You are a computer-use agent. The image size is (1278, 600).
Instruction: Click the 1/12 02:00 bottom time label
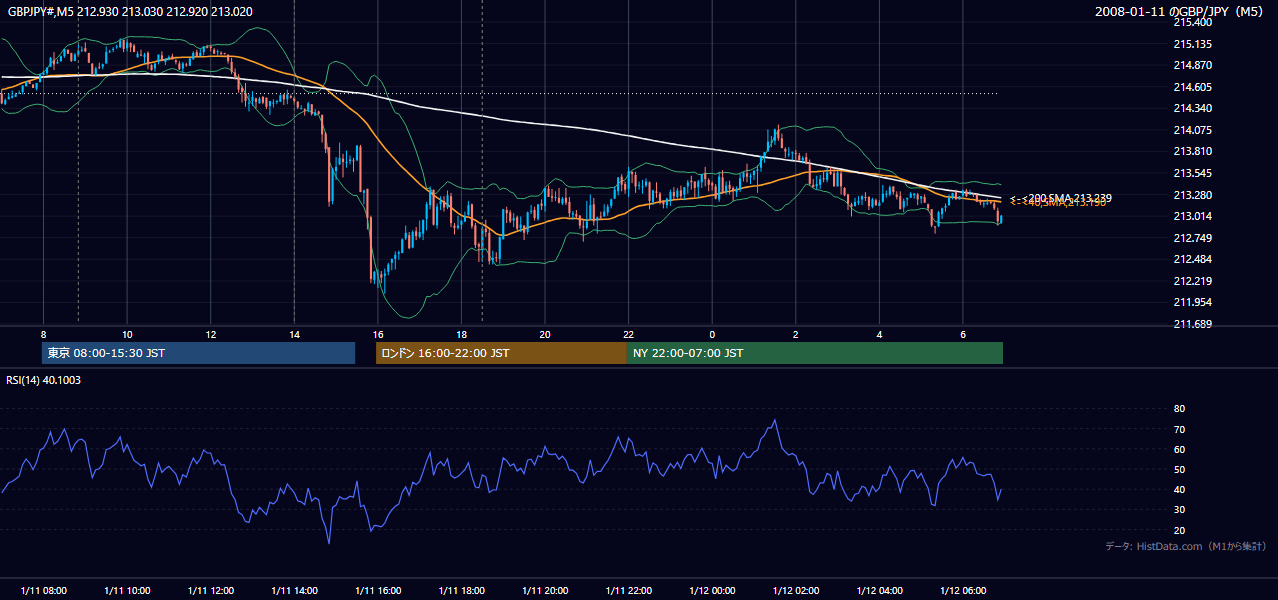click(x=796, y=591)
